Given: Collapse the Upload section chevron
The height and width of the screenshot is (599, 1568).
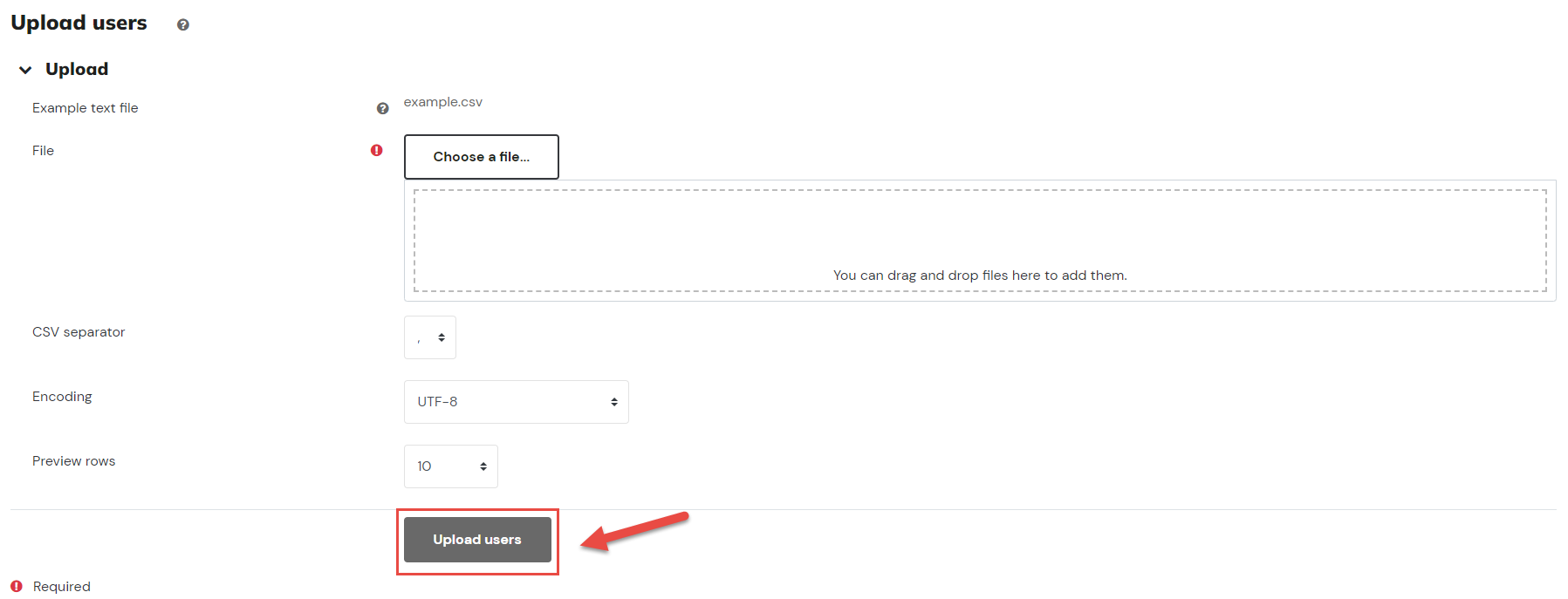Looking at the screenshot, I should point(25,70).
